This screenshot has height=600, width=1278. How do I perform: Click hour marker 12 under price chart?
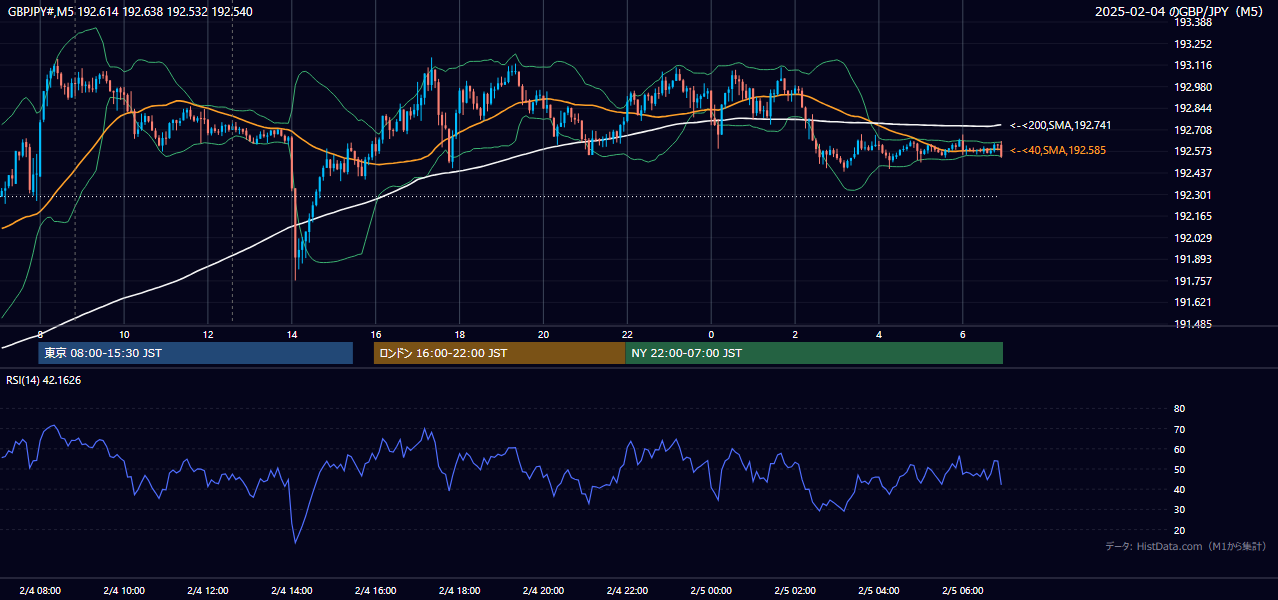(x=207, y=334)
